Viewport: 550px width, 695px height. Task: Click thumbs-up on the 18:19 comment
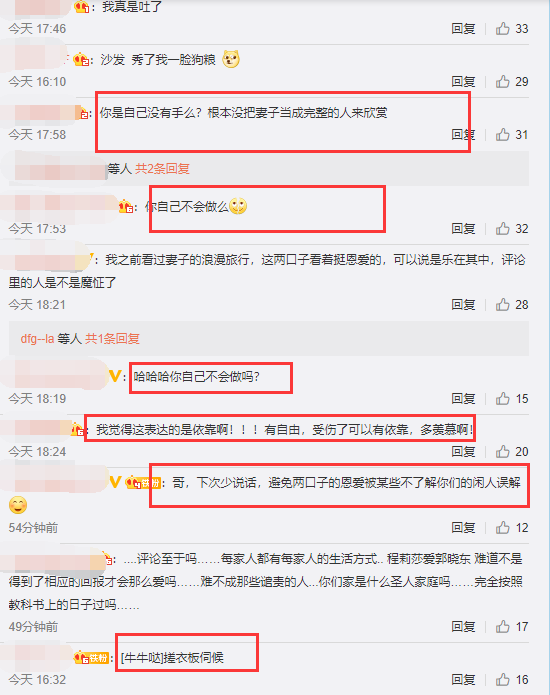click(503, 398)
